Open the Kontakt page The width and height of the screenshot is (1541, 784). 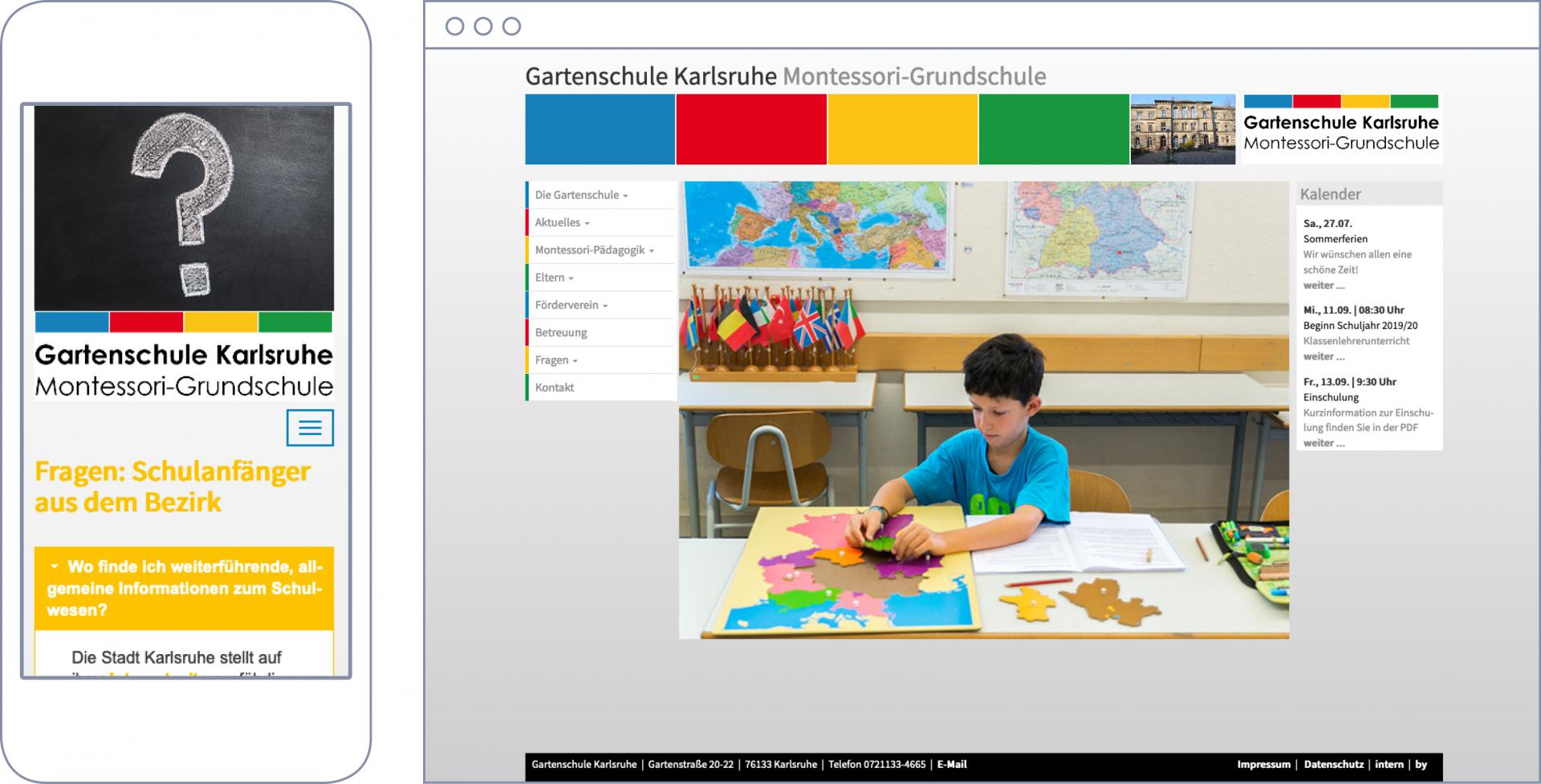tap(601, 387)
